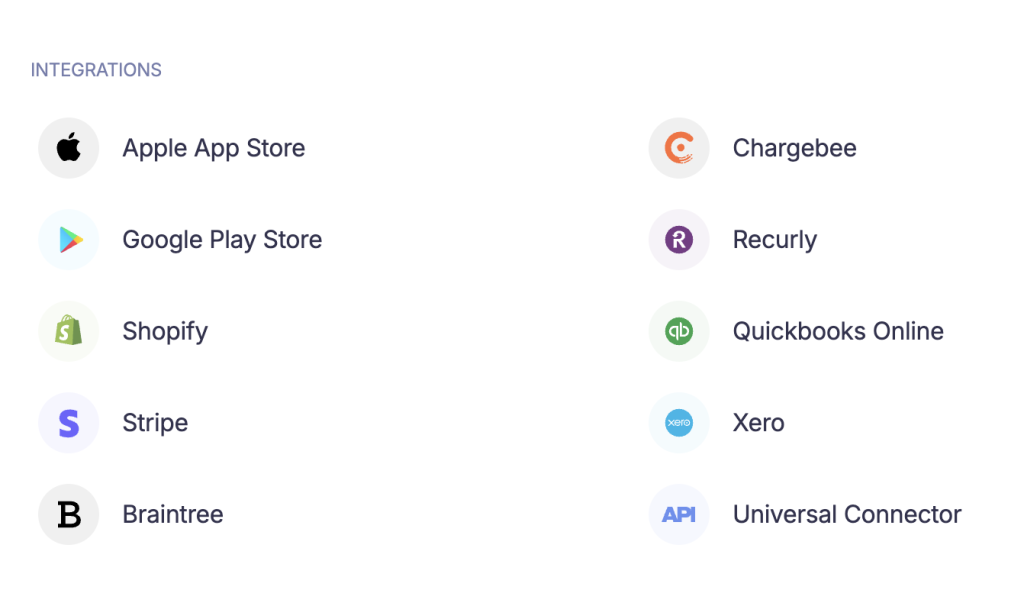Screen dimensions: 1024x606
Task: Choose the Quickbooks Online link
Action: tap(838, 331)
